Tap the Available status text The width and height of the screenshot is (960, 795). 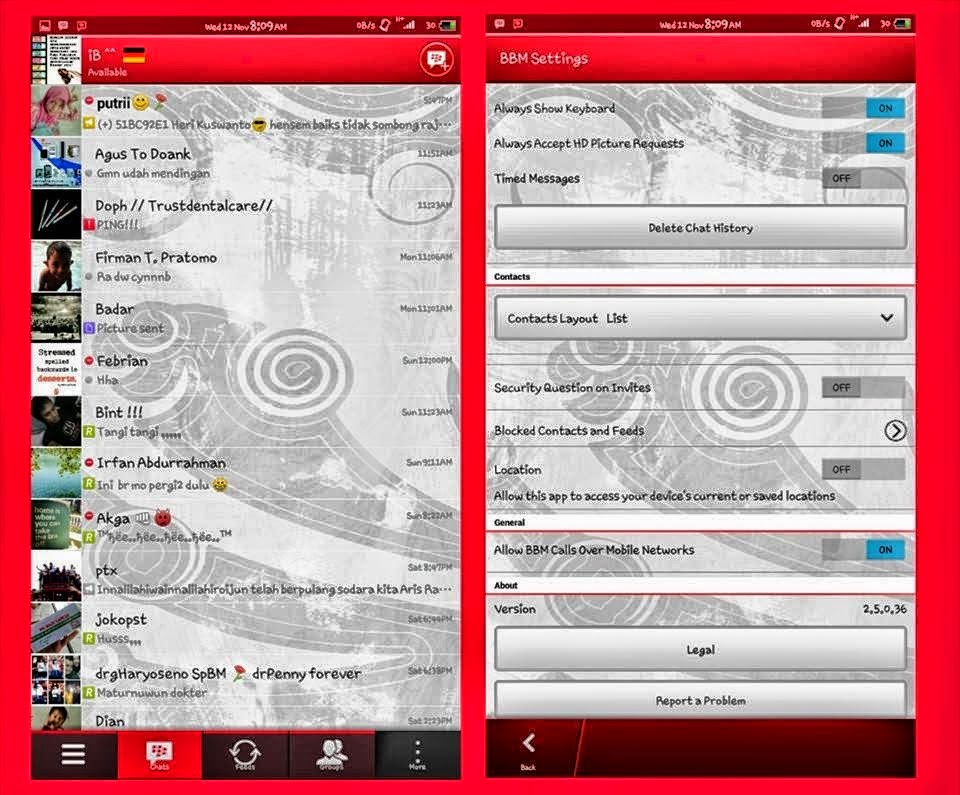pos(107,72)
